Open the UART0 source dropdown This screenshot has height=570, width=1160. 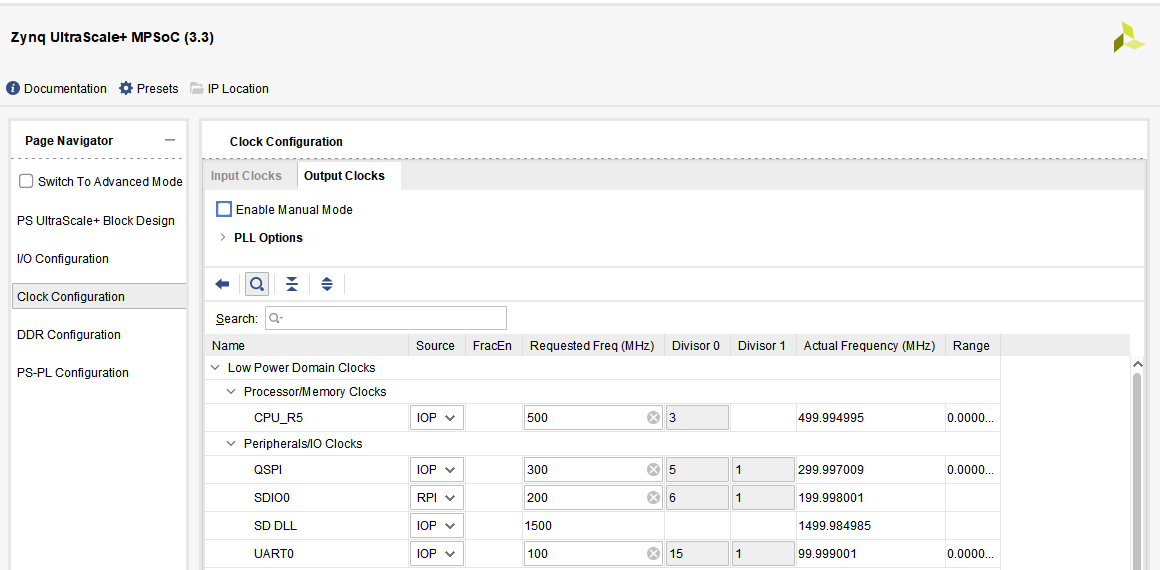coord(436,553)
